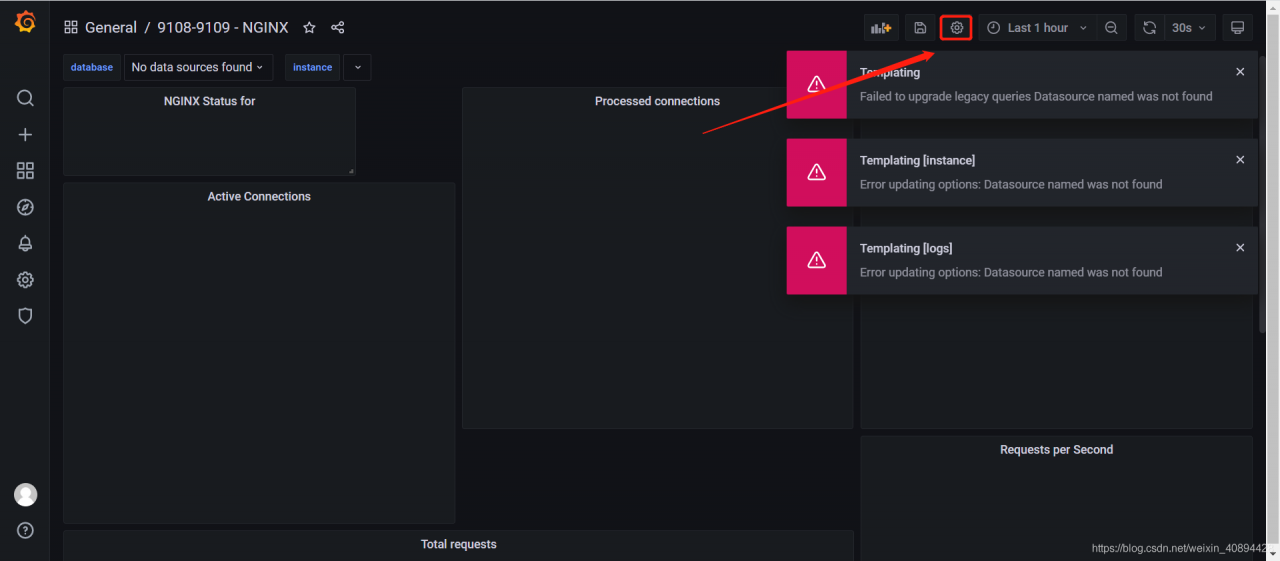Open the Create plus sidebar icon

(x=25, y=134)
